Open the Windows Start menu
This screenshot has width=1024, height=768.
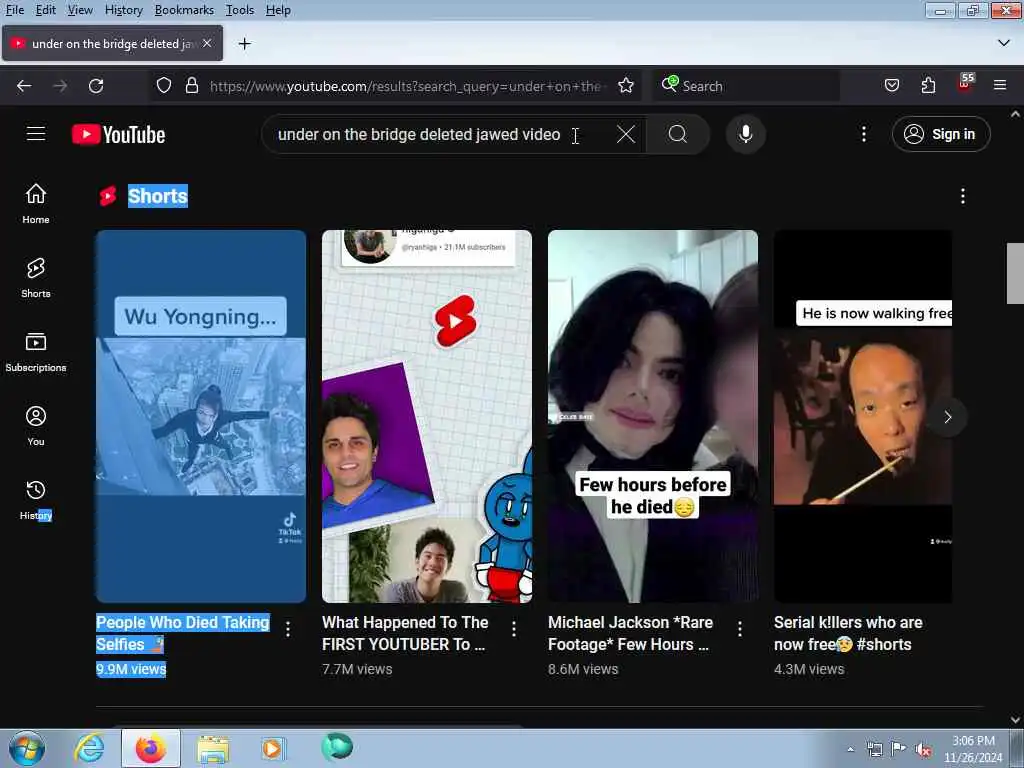[x=27, y=748]
